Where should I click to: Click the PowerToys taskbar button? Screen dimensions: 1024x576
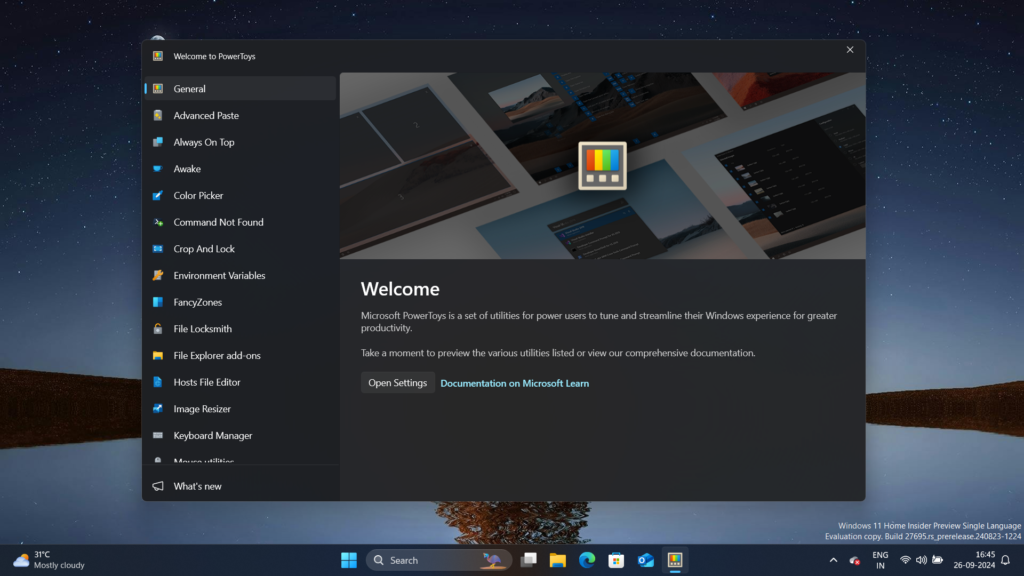pyautogui.click(x=675, y=560)
